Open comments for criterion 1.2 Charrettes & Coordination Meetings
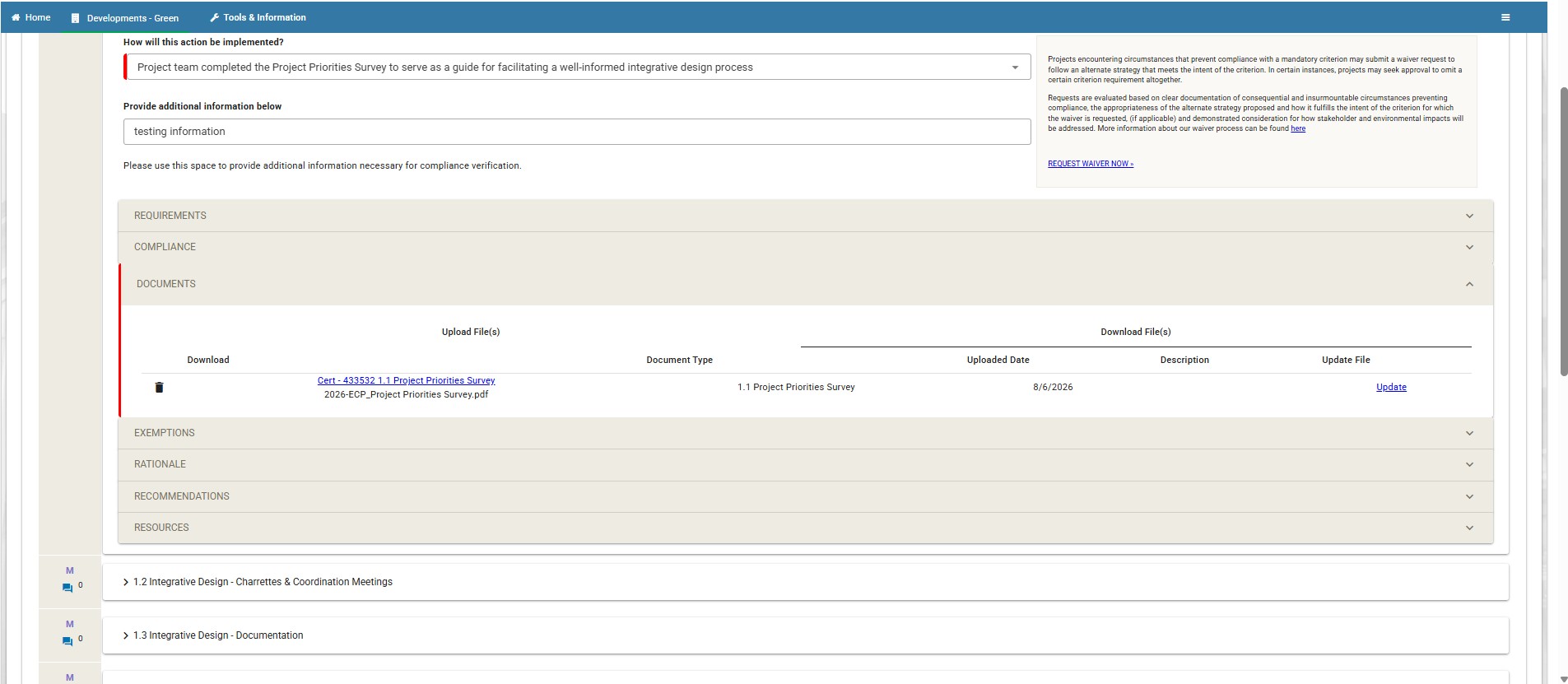Screen dimensions: 1568x684 pos(67,588)
